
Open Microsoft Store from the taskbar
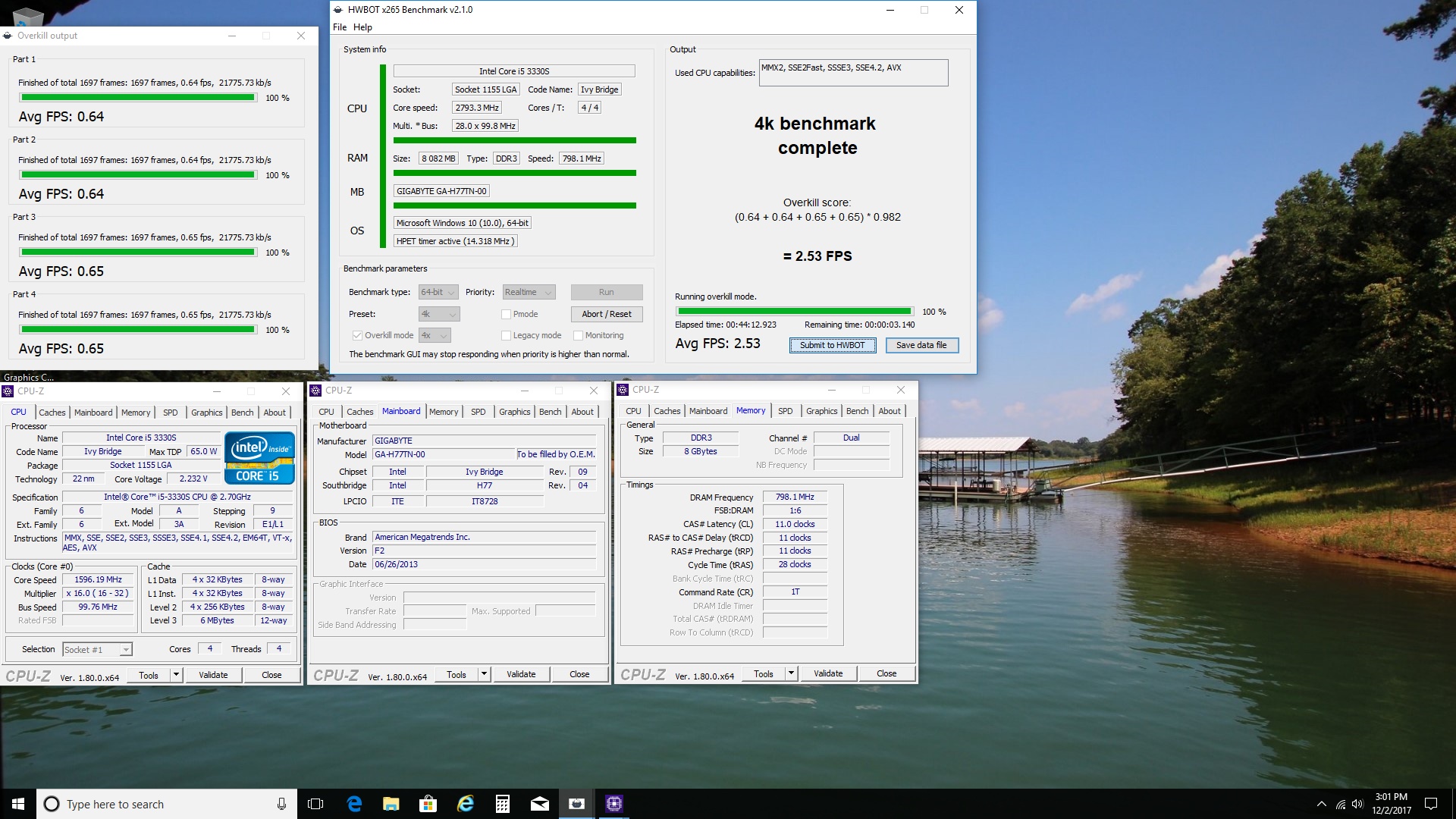[x=428, y=804]
